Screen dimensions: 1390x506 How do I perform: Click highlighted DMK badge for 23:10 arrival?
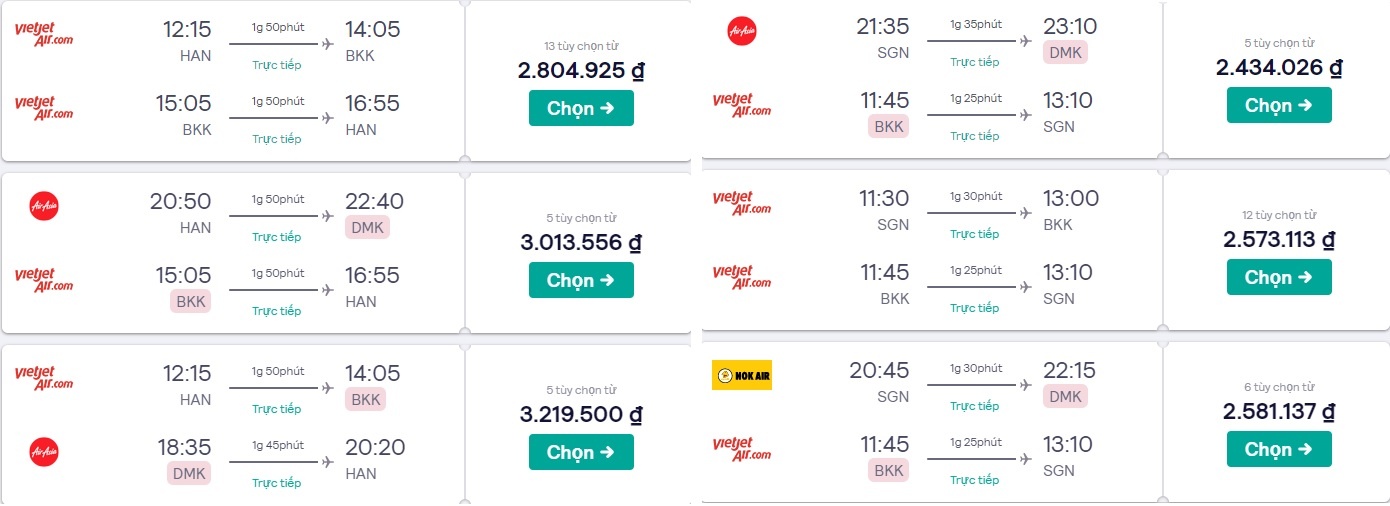point(1065,53)
